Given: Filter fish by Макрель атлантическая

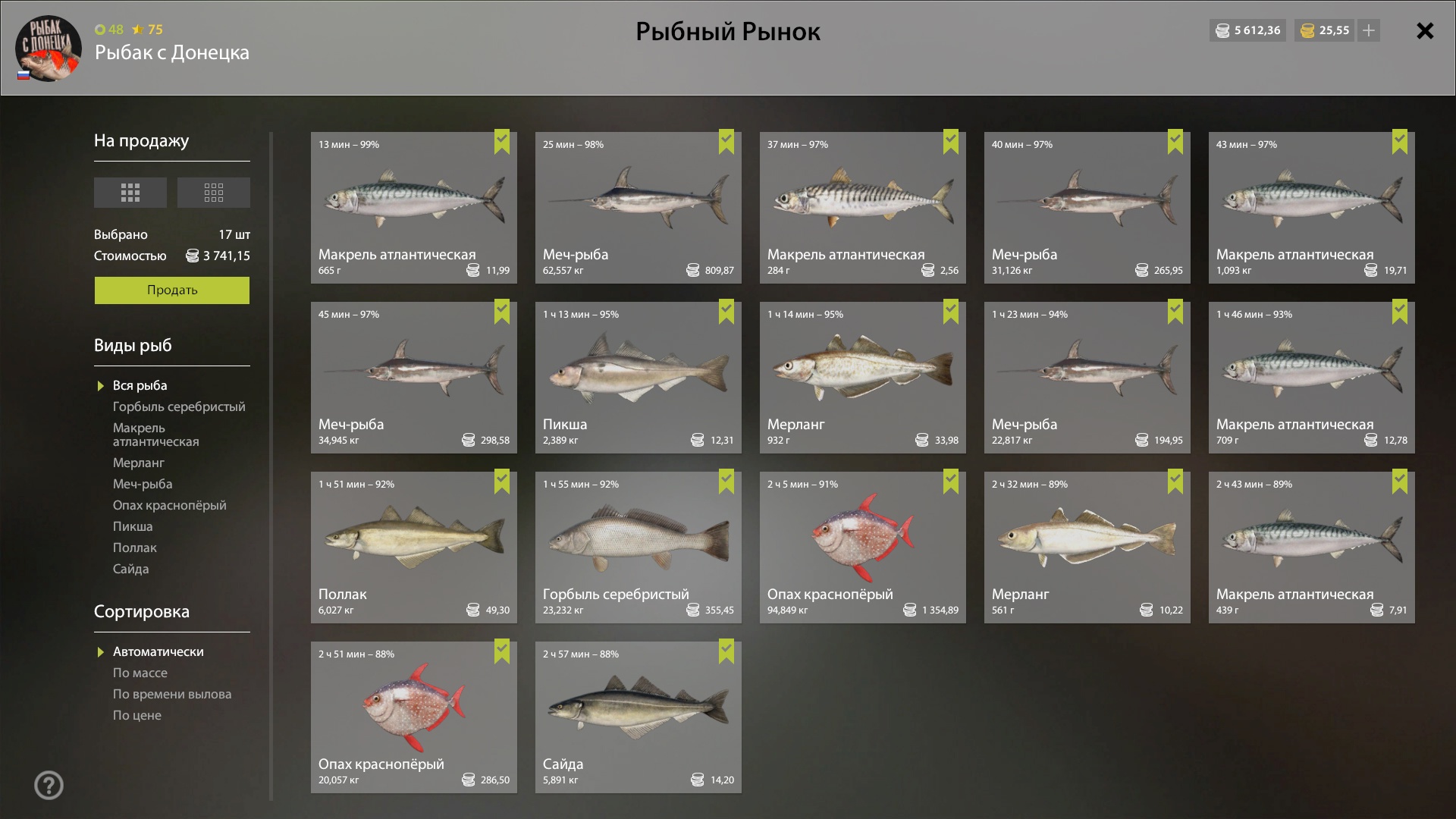Looking at the screenshot, I should pyautogui.click(x=156, y=435).
